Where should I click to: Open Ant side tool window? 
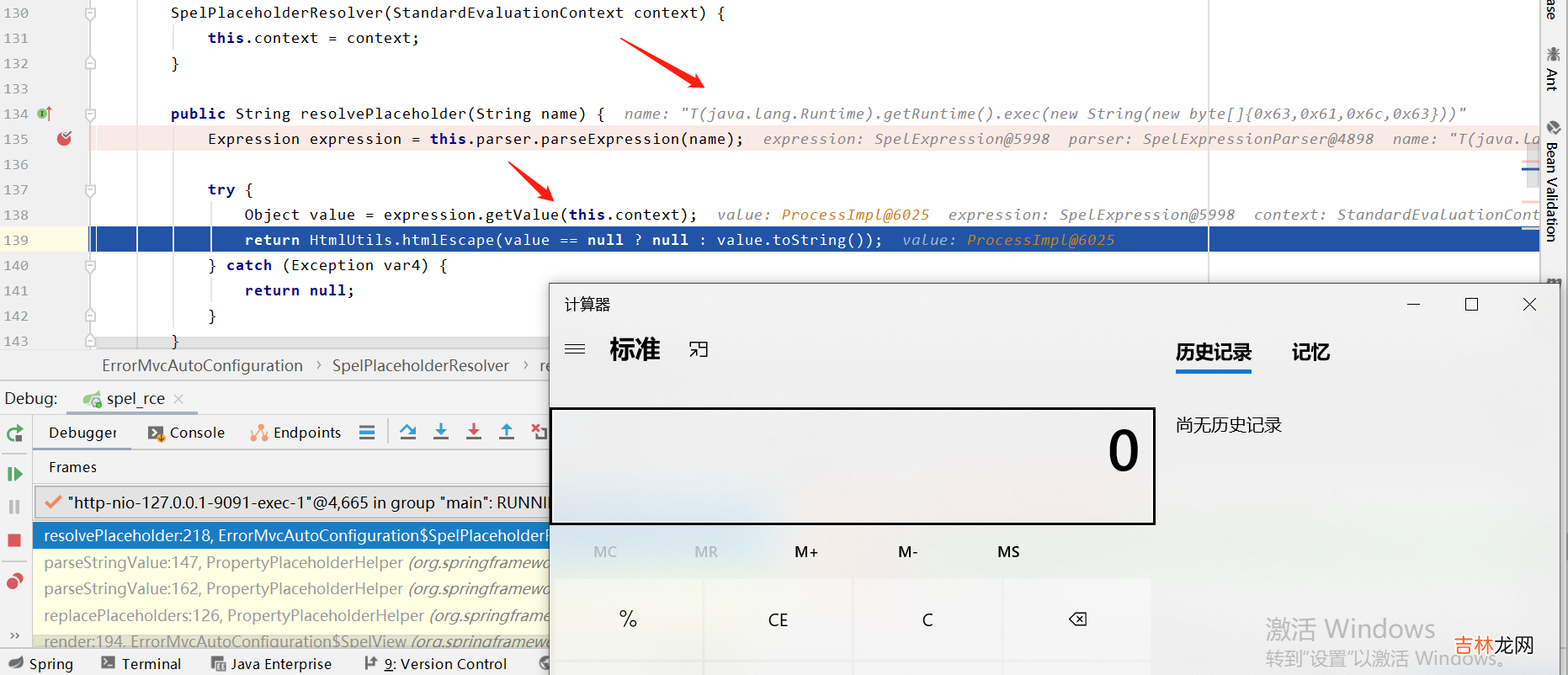pos(1553,69)
